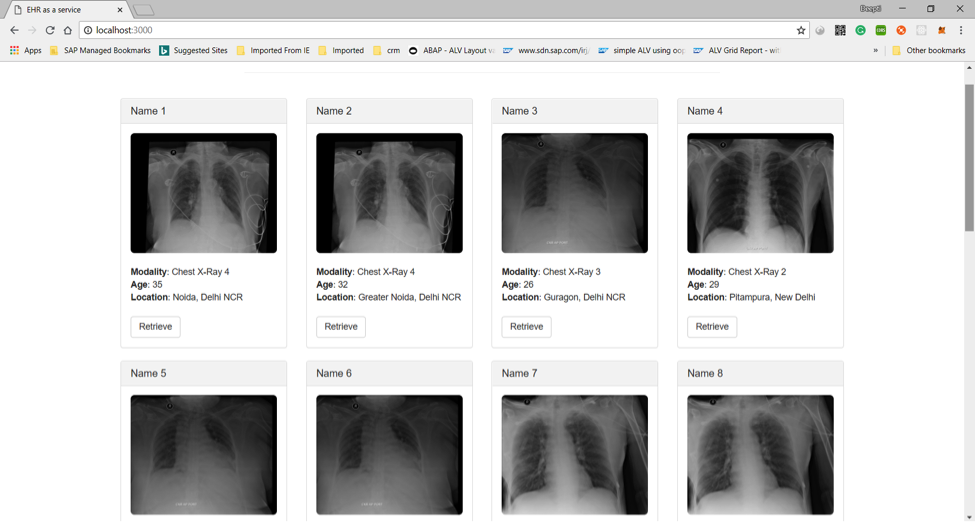This screenshot has height=522, width=975.
Task: Go back with the browser back arrow
Action: point(14,30)
